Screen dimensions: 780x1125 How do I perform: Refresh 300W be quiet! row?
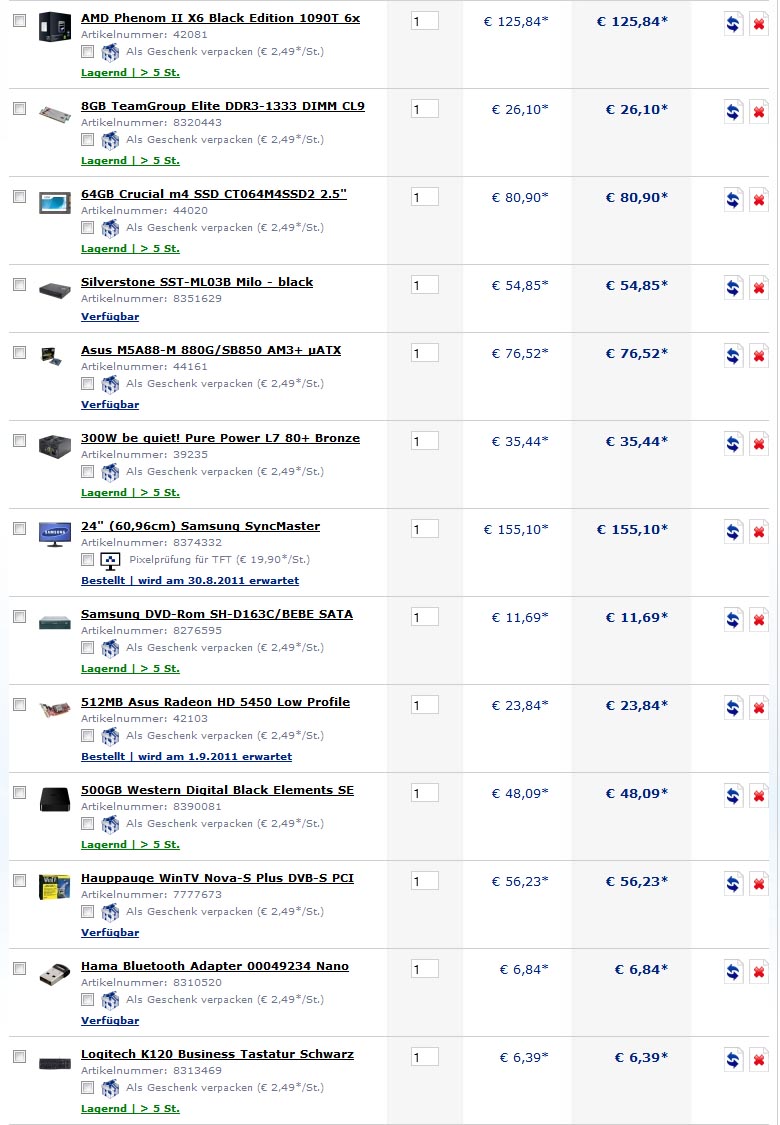pyautogui.click(x=733, y=444)
